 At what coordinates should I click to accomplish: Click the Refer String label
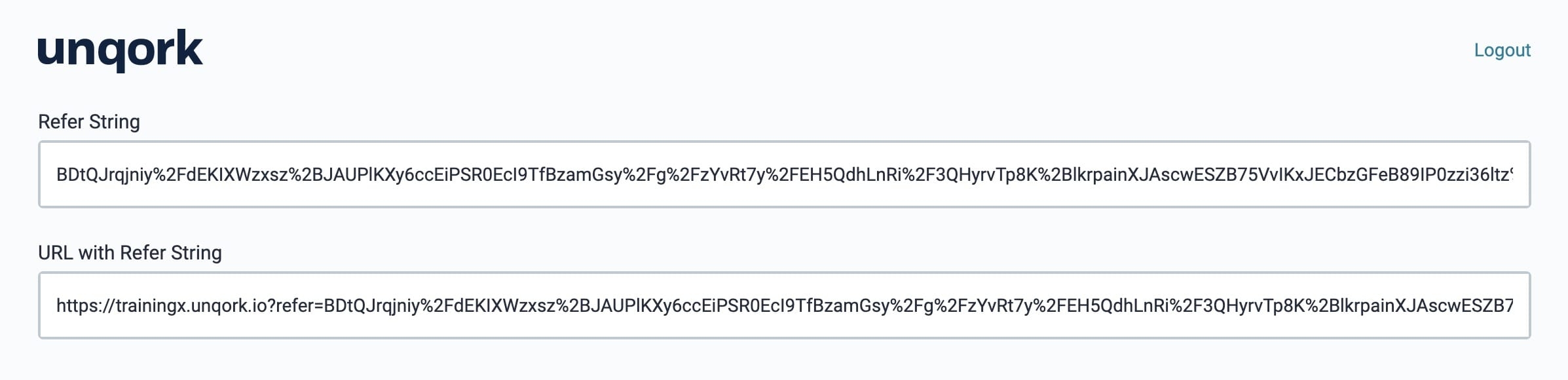tap(89, 122)
